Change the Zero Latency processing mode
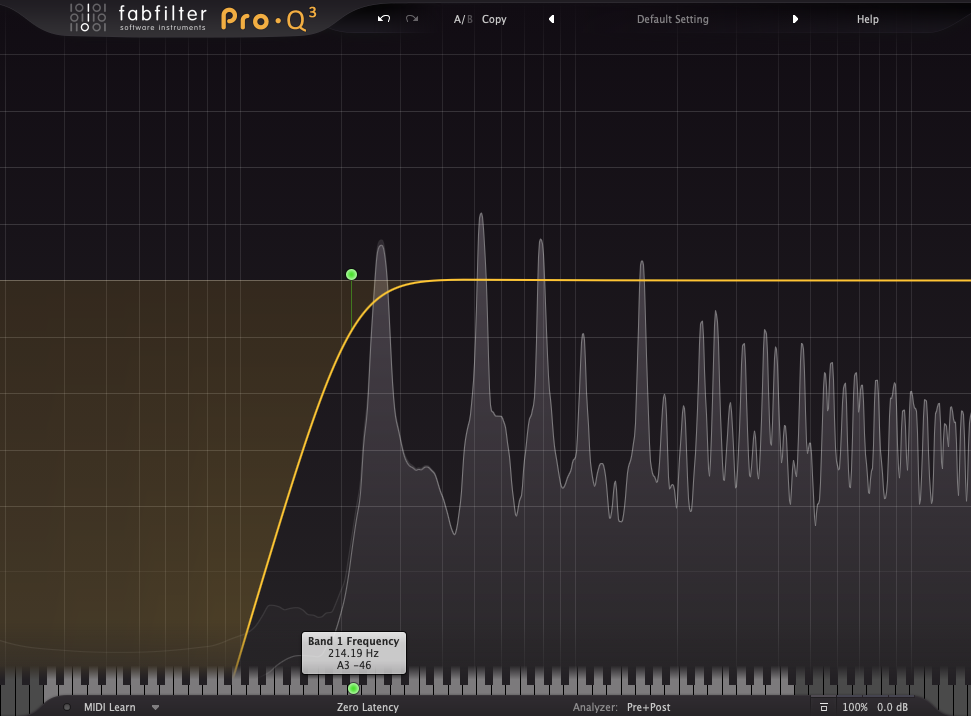Viewport: 971px width, 716px height. pyautogui.click(x=368, y=707)
